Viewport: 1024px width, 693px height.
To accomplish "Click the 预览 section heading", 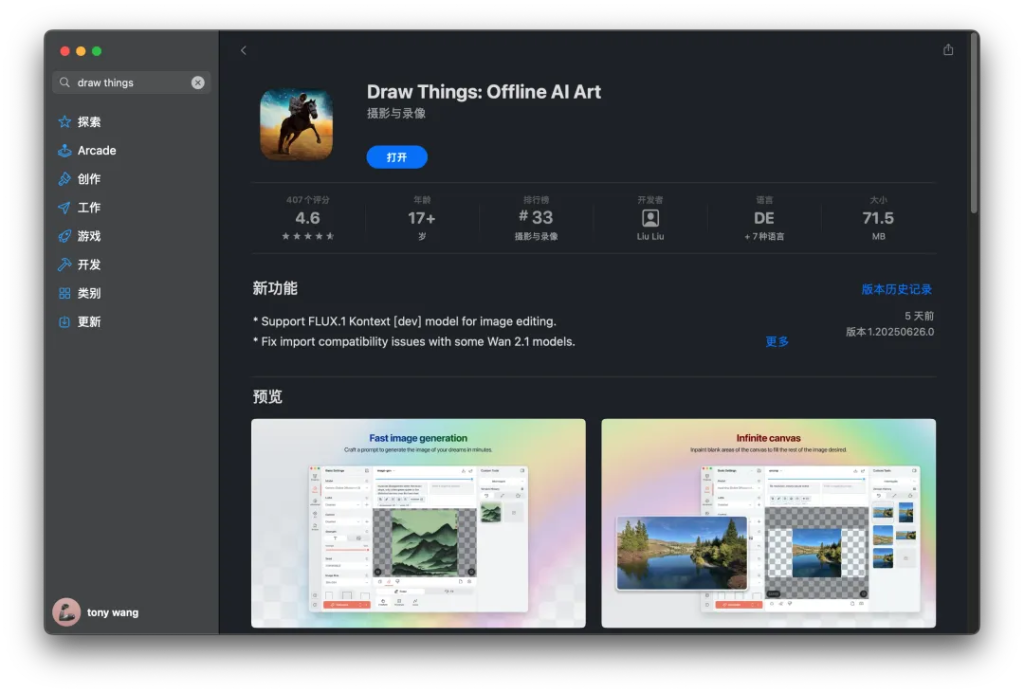I will (x=268, y=396).
